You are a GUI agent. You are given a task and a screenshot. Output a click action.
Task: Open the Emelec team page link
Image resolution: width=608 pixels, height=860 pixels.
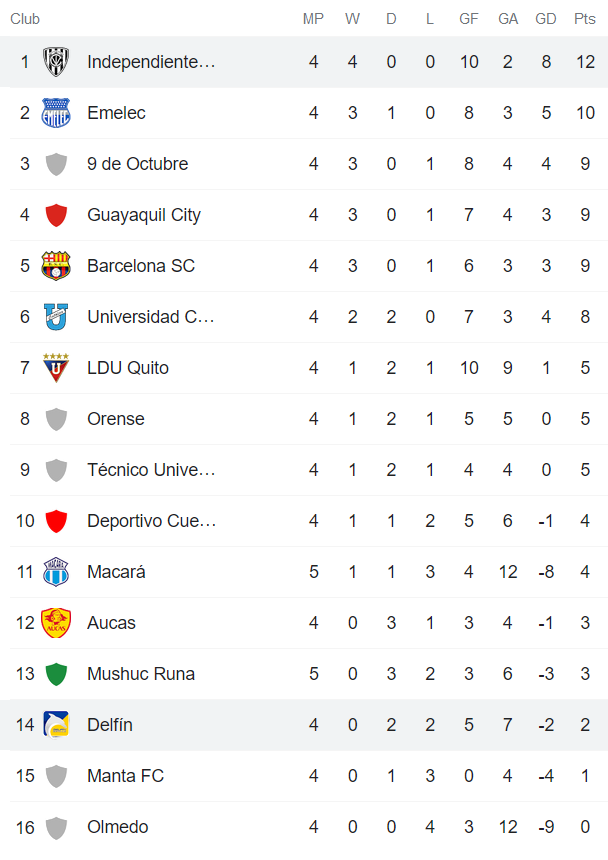coord(117,112)
